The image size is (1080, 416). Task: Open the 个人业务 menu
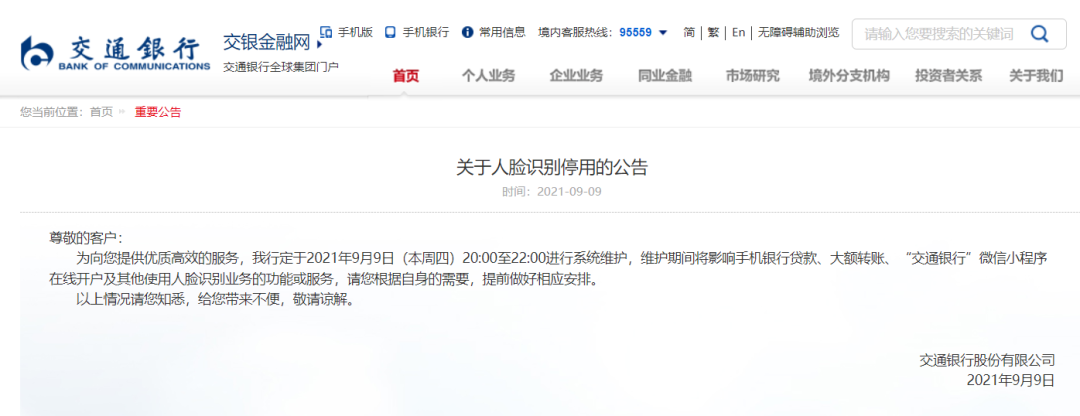pos(488,76)
